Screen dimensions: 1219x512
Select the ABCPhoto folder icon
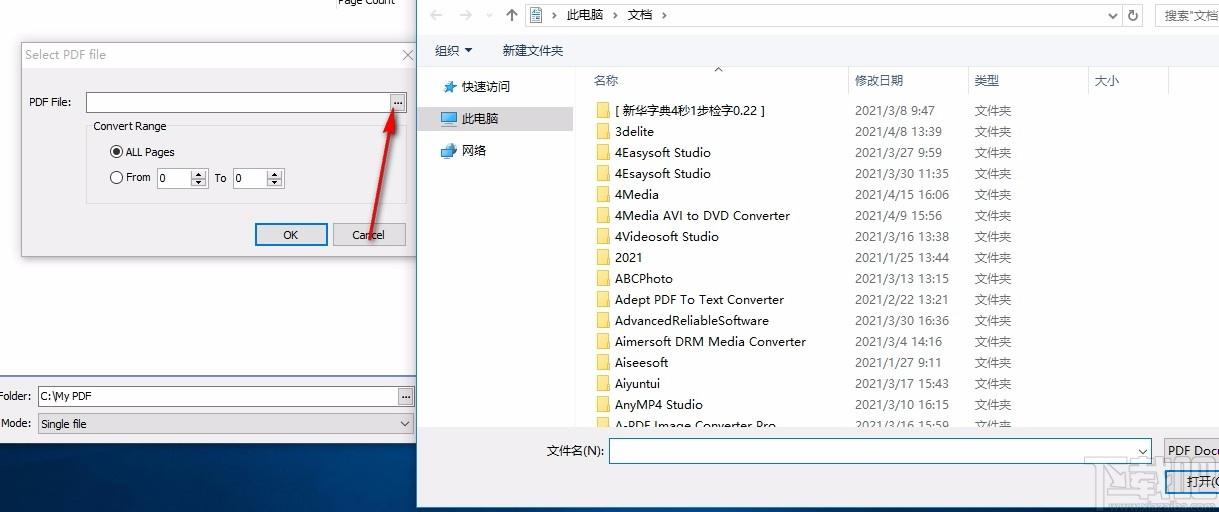pos(603,278)
